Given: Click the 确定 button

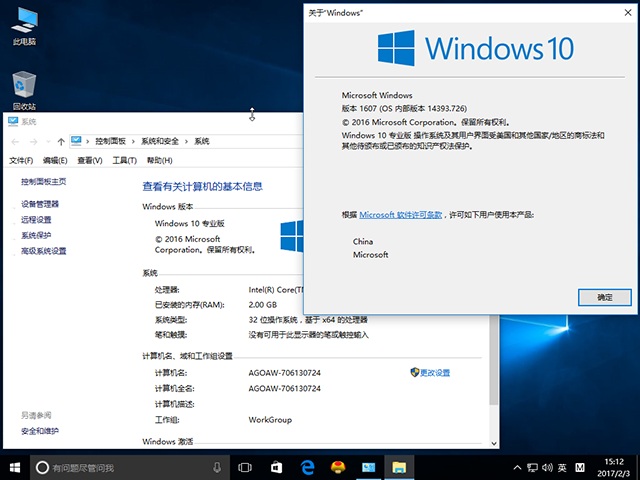Looking at the screenshot, I should pos(604,297).
